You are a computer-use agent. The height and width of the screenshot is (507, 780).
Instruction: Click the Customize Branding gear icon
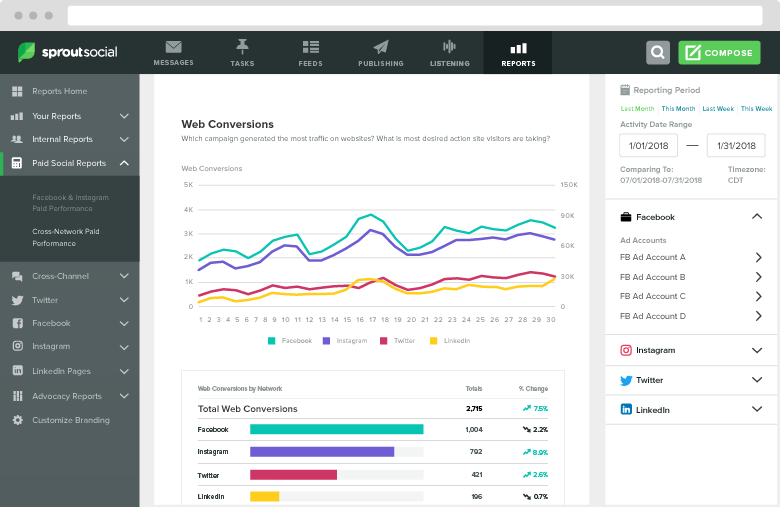[x=17, y=420]
